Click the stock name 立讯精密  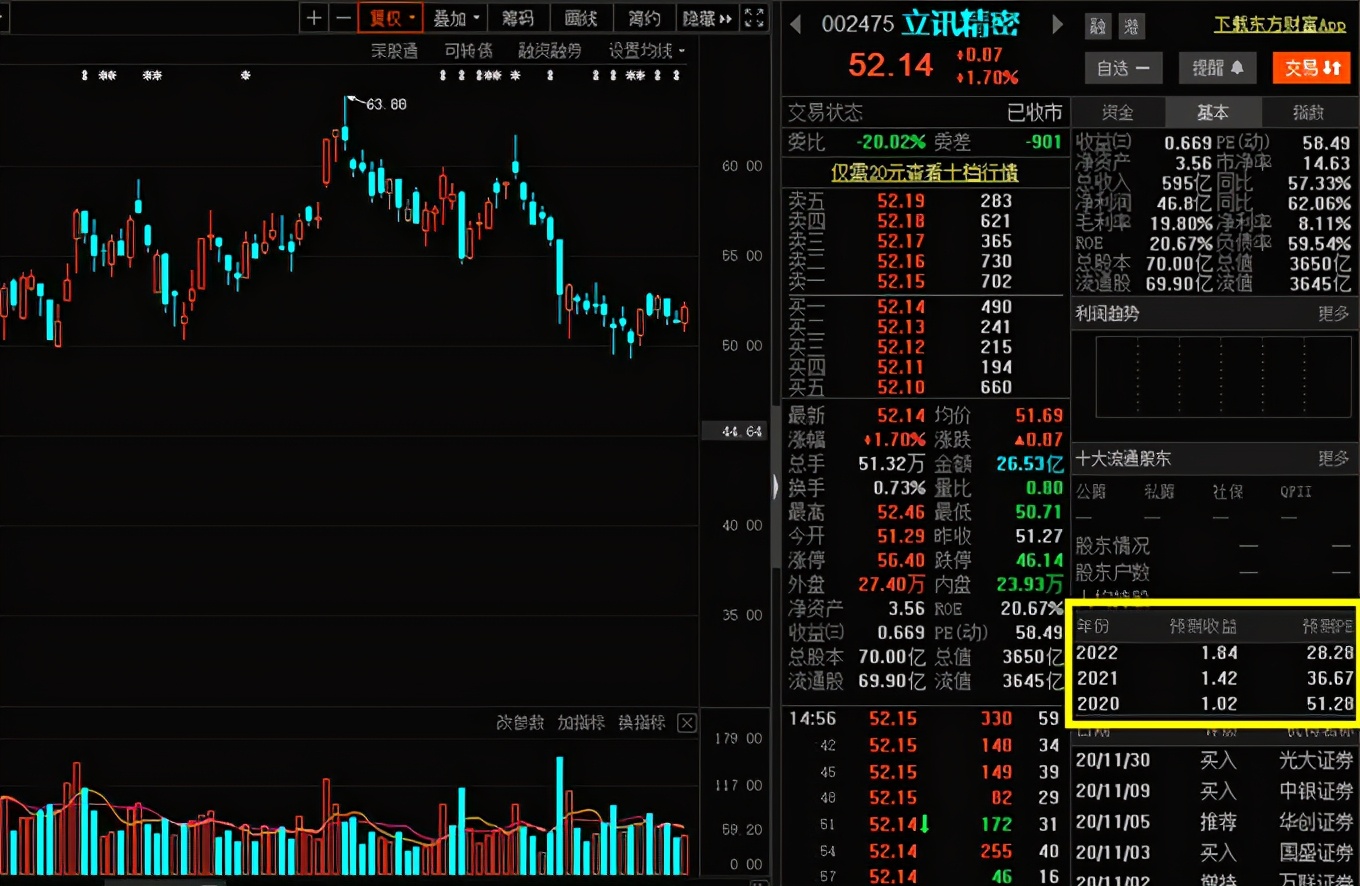960,24
